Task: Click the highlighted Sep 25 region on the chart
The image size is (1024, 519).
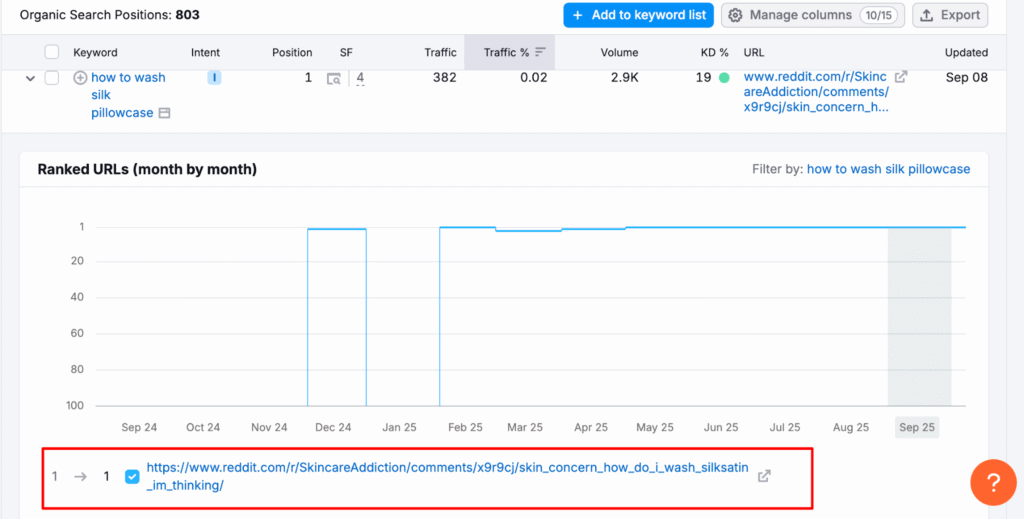Action: (x=919, y=316)
